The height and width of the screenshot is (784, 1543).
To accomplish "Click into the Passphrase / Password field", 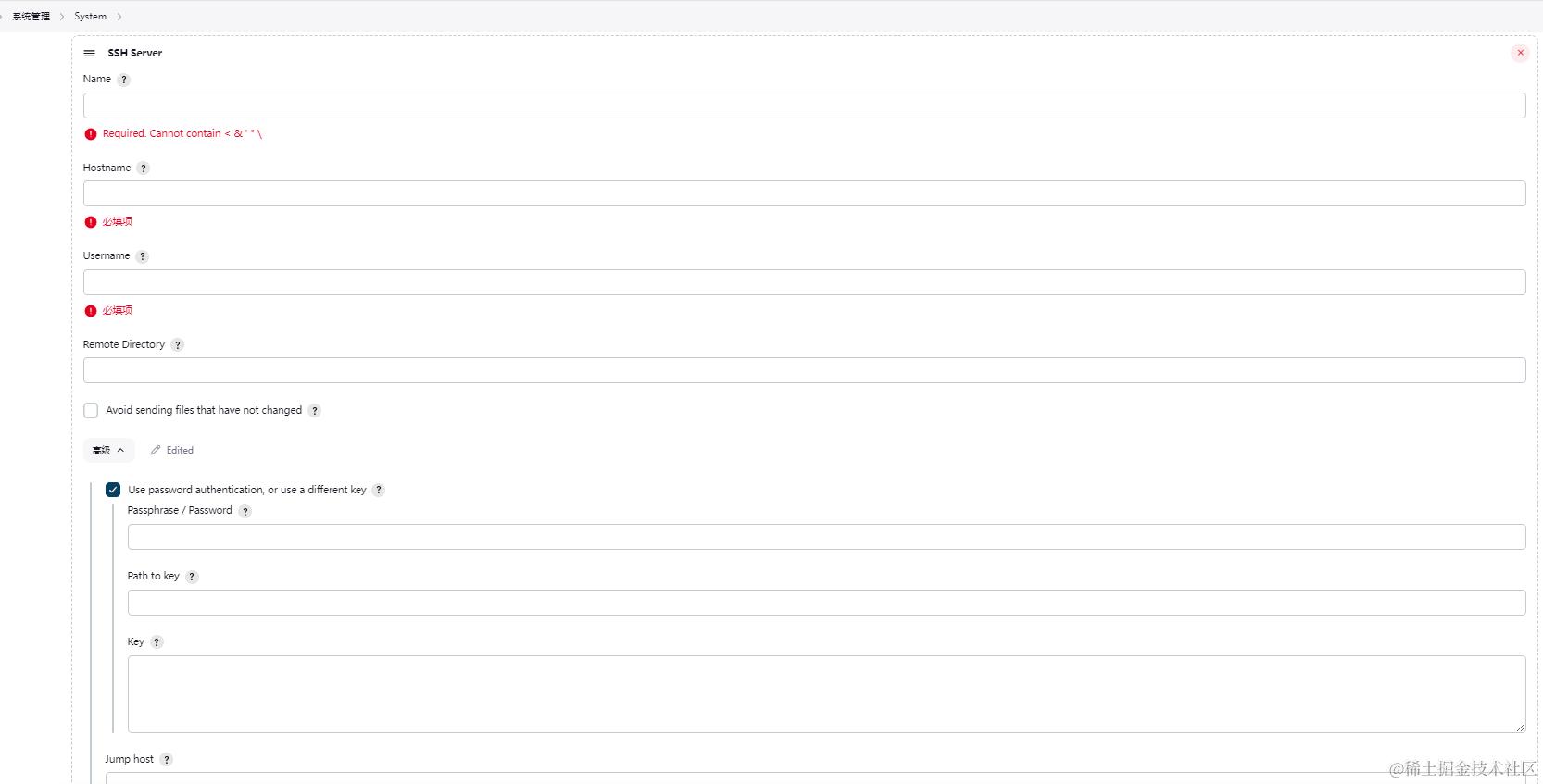I will point(826,537).
